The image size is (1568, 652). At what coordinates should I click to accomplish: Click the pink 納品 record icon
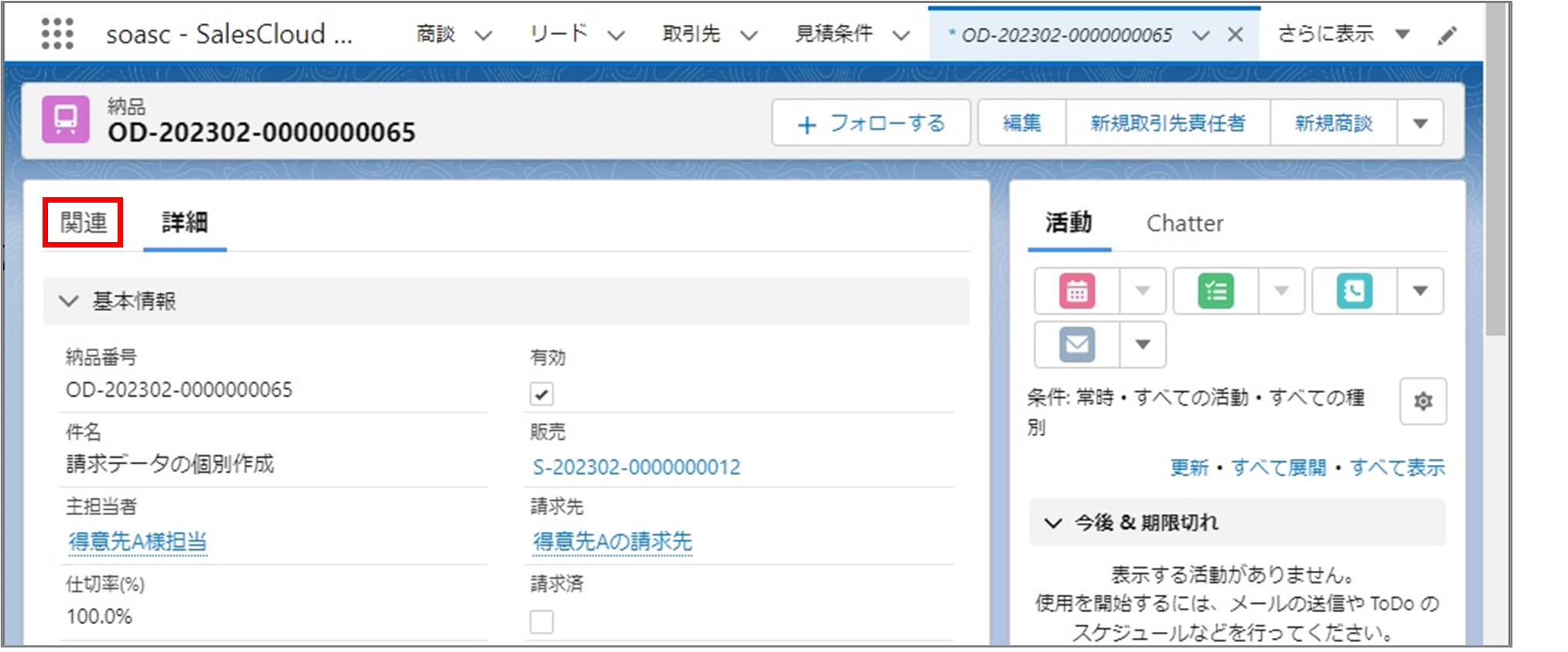[x=66, y=120]
